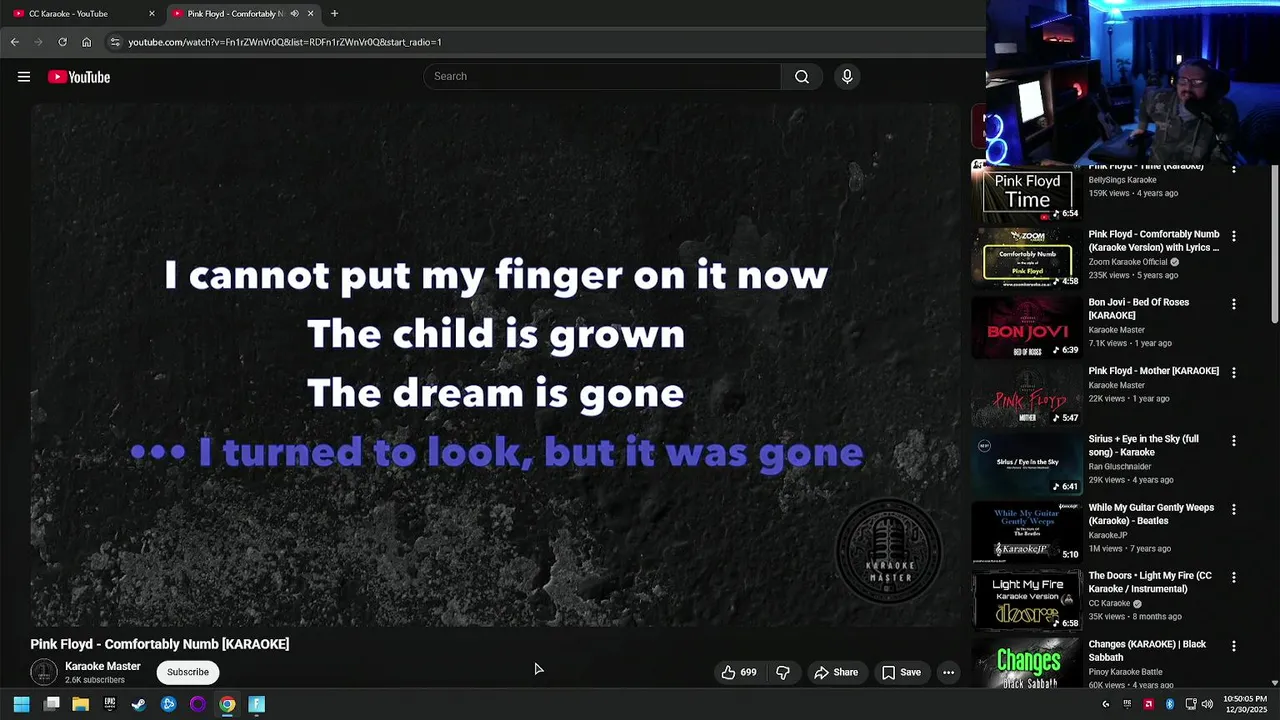
Task: Open options menu for Pink Floyd Mother video
Action: (1233, 372)
